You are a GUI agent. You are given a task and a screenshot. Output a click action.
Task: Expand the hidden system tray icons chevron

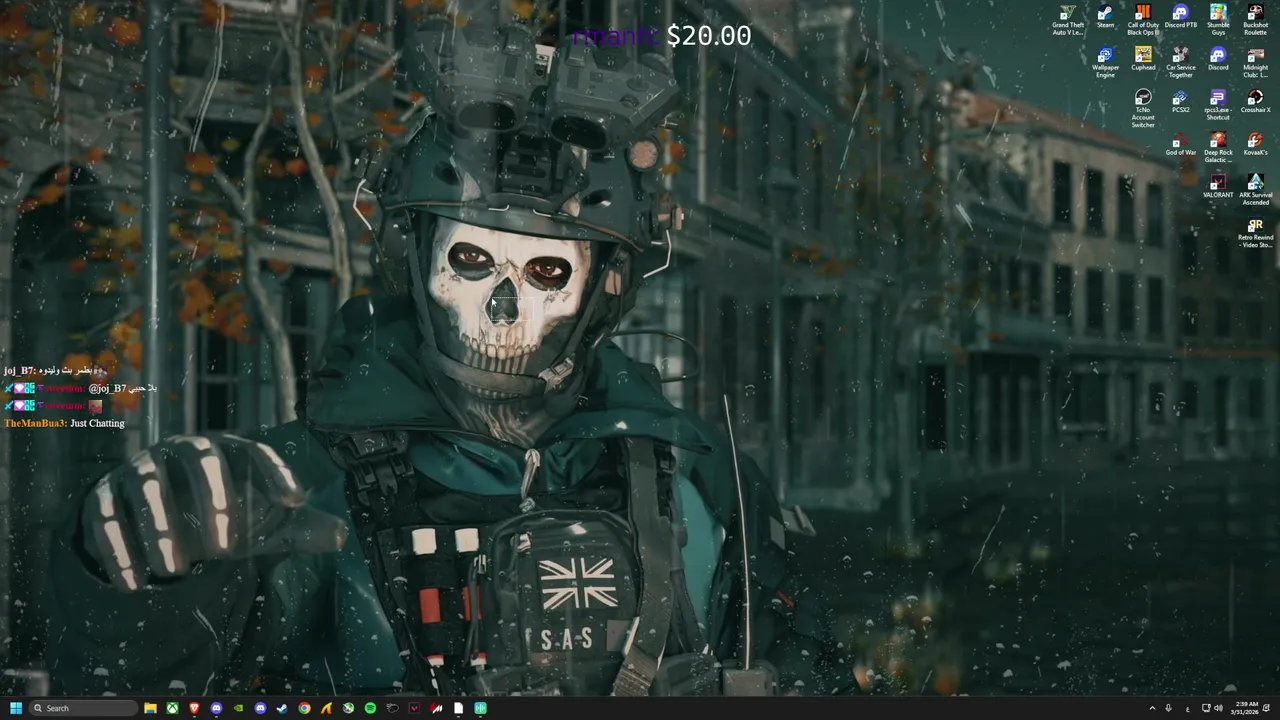point(1151,708)
